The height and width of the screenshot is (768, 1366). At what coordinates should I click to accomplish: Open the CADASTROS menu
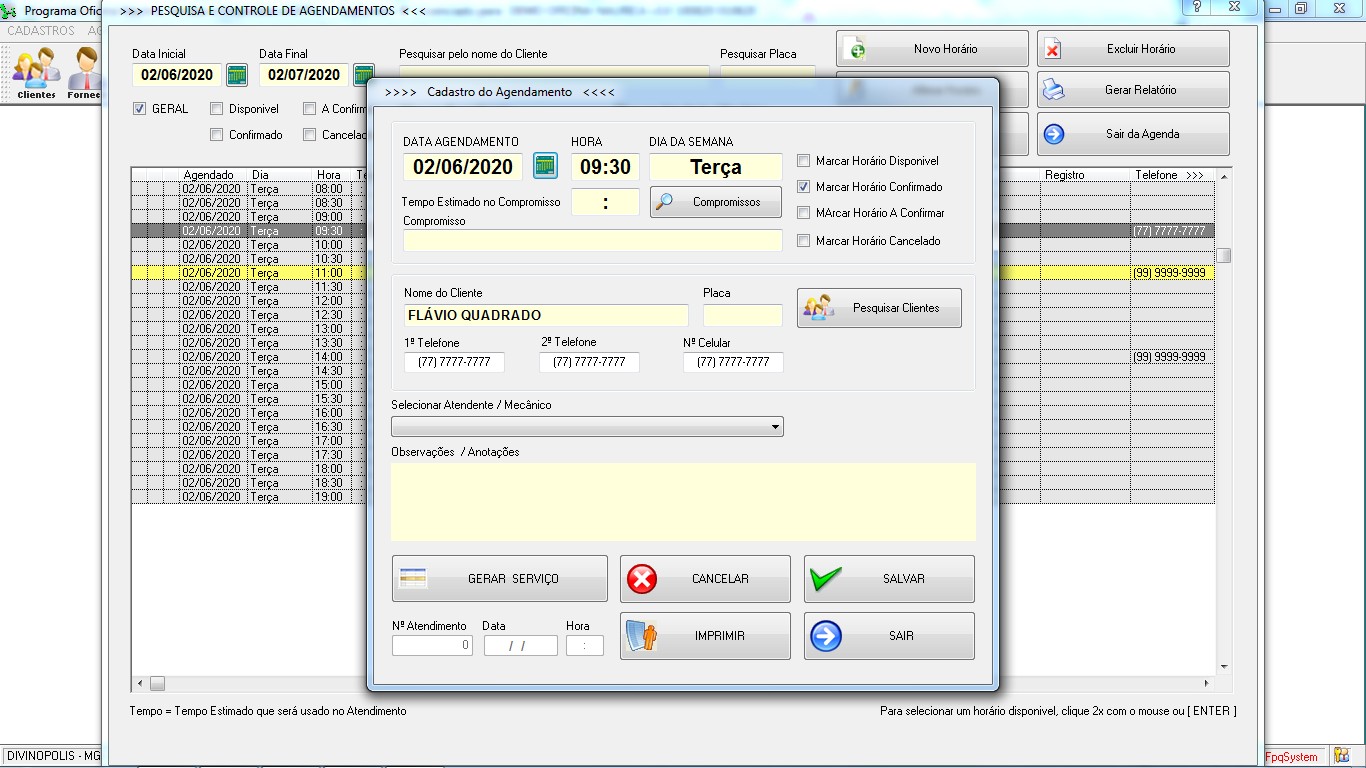[41, 31]
